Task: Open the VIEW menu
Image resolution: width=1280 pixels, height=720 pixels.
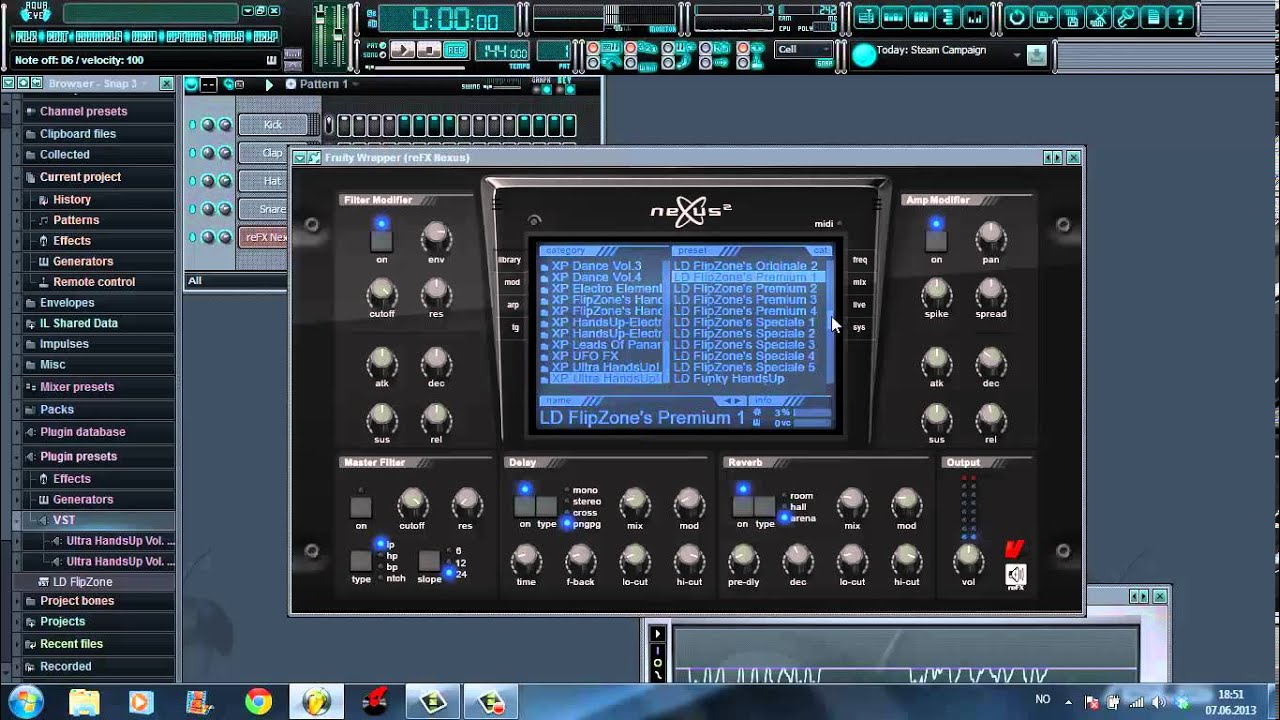Action: tap(144, 37)
